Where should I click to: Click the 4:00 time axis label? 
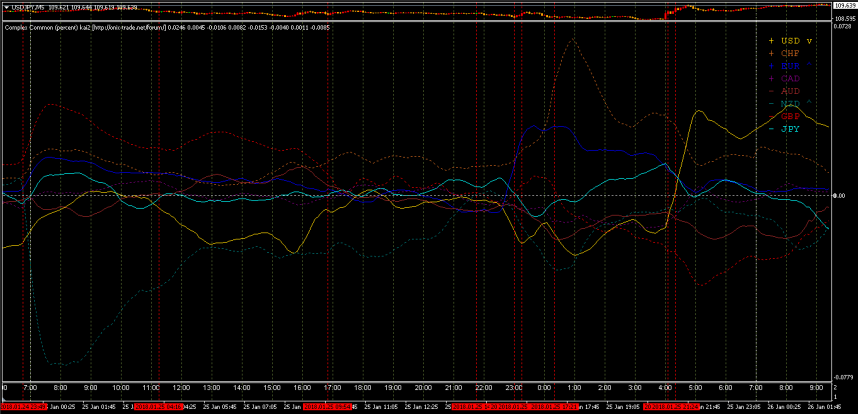coord(665,387)
